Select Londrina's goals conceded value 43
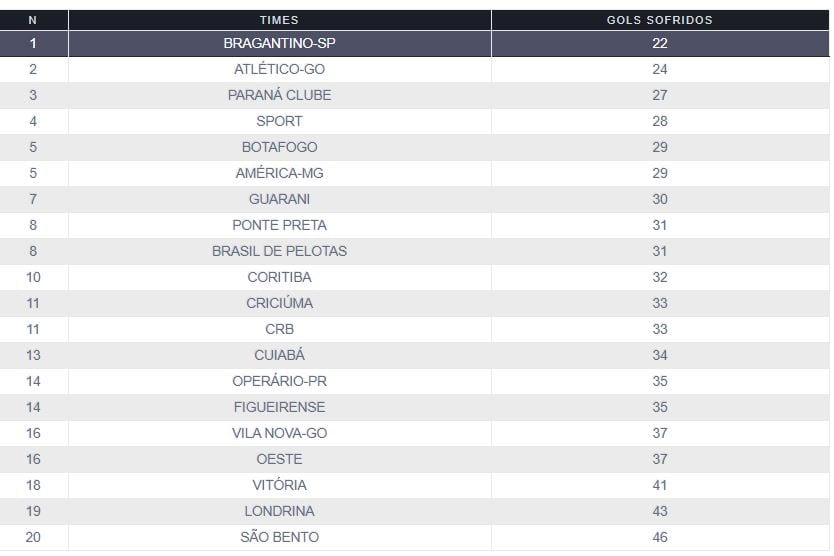 coord(659,512)
